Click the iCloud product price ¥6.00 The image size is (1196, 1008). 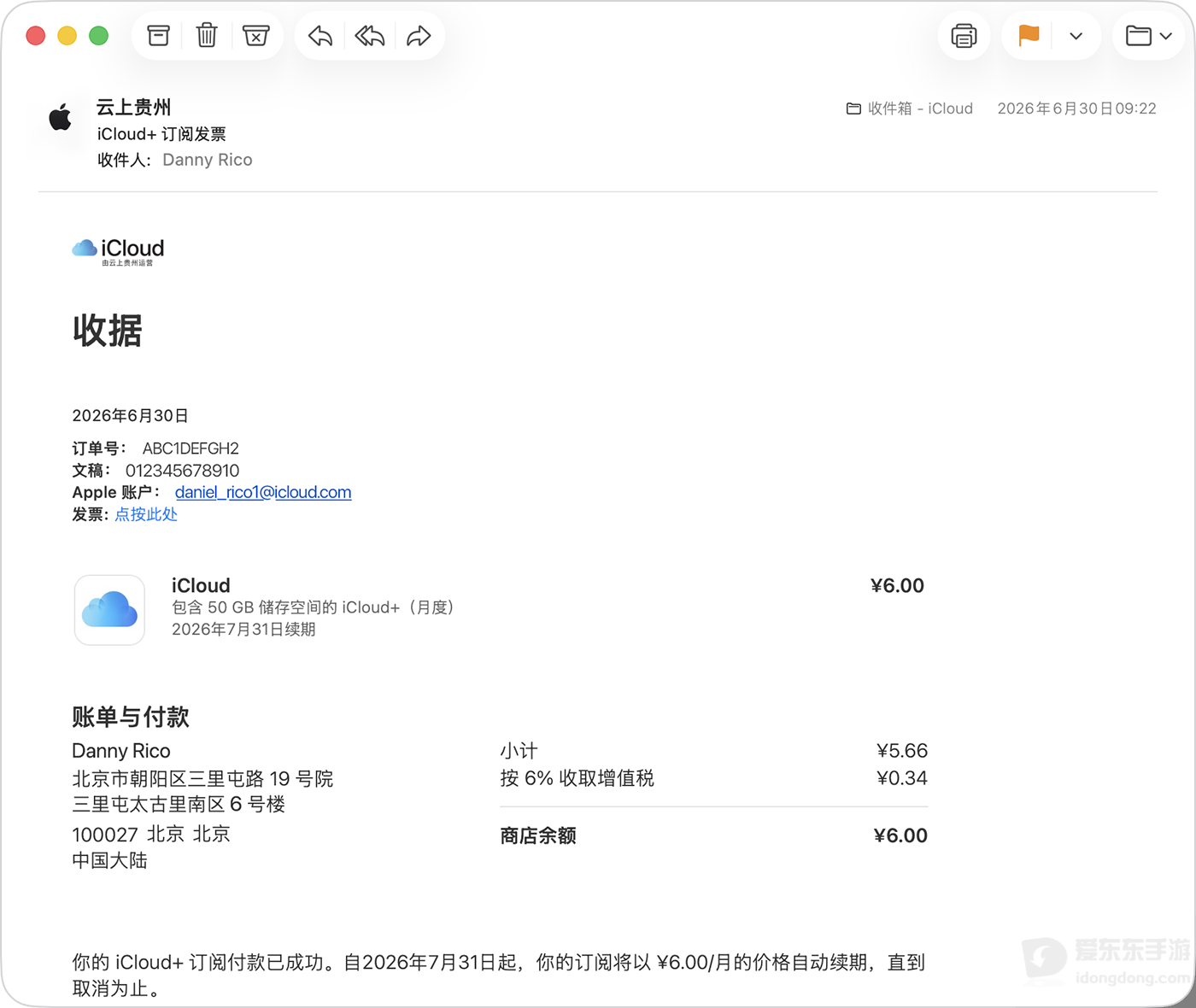point(897,586)
